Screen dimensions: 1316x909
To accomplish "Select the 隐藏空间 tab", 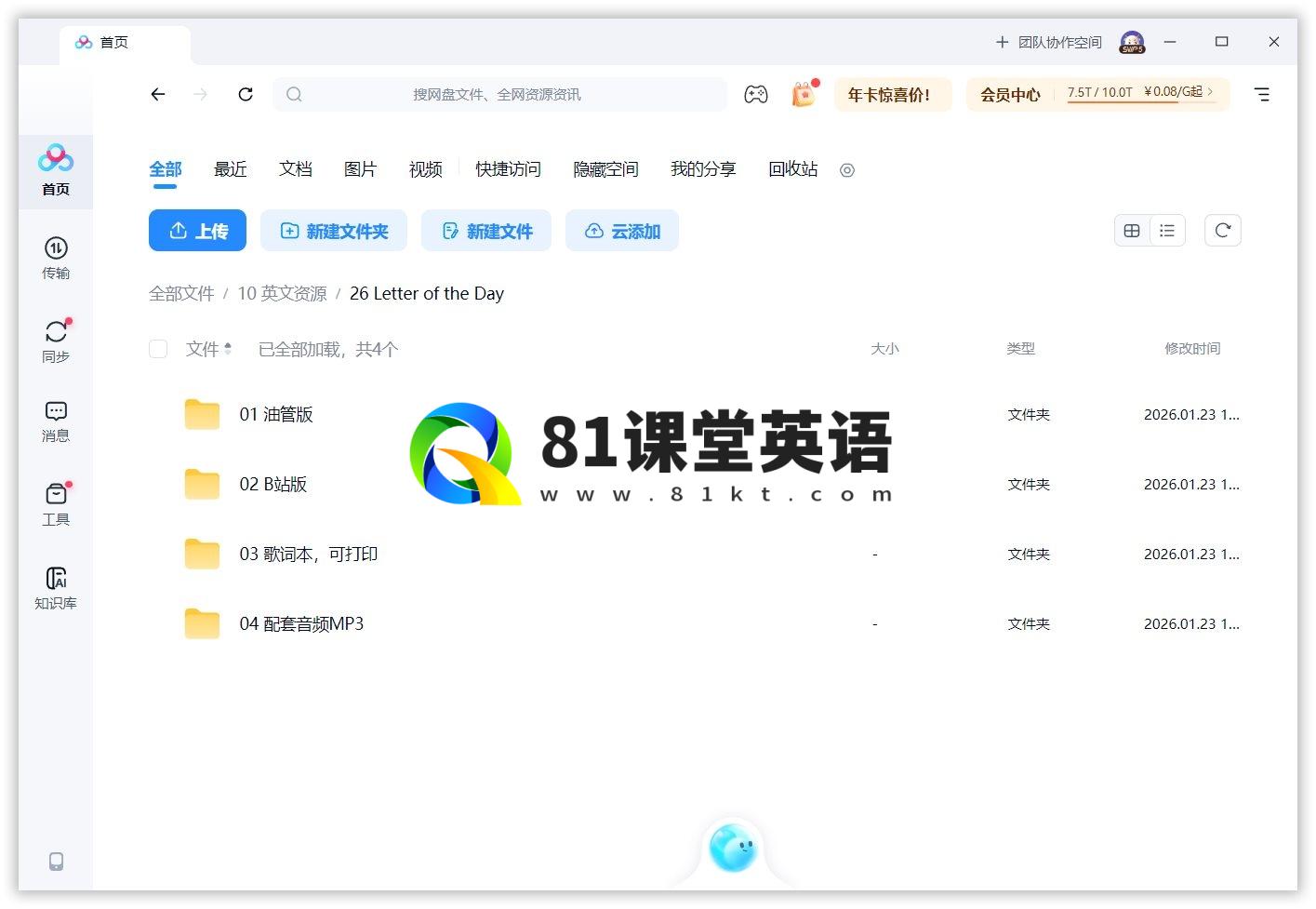I will pyautogui.click(x=606, y=169).
